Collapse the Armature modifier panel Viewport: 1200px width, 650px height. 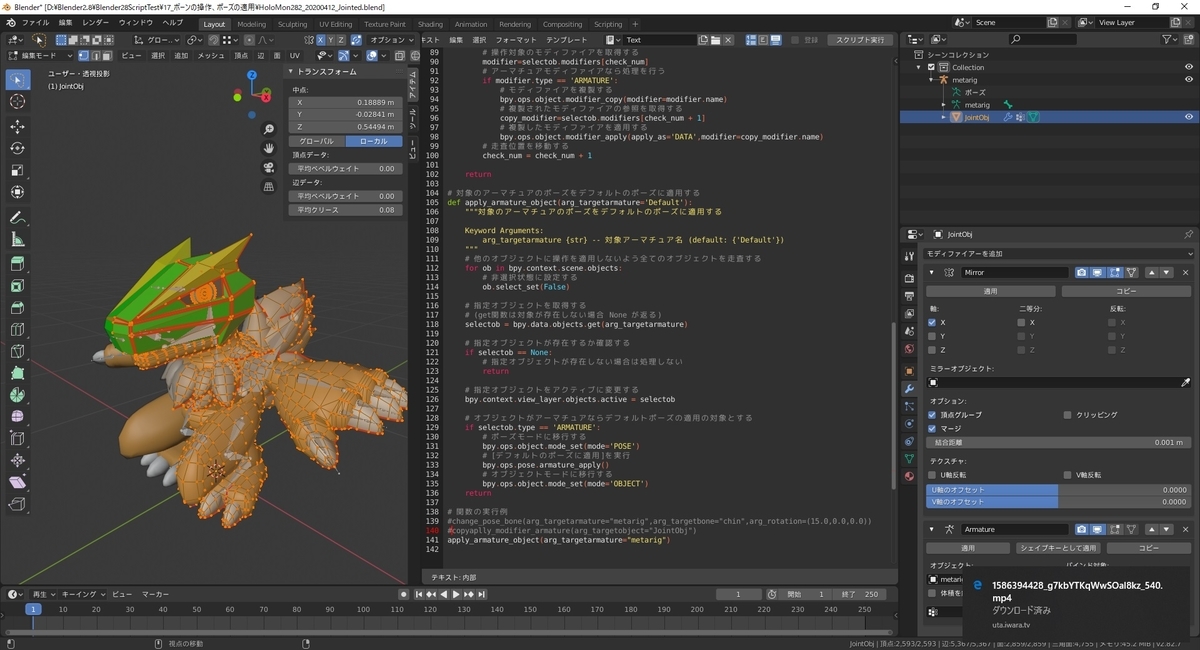pyautogui.click(x=933, y=529)
